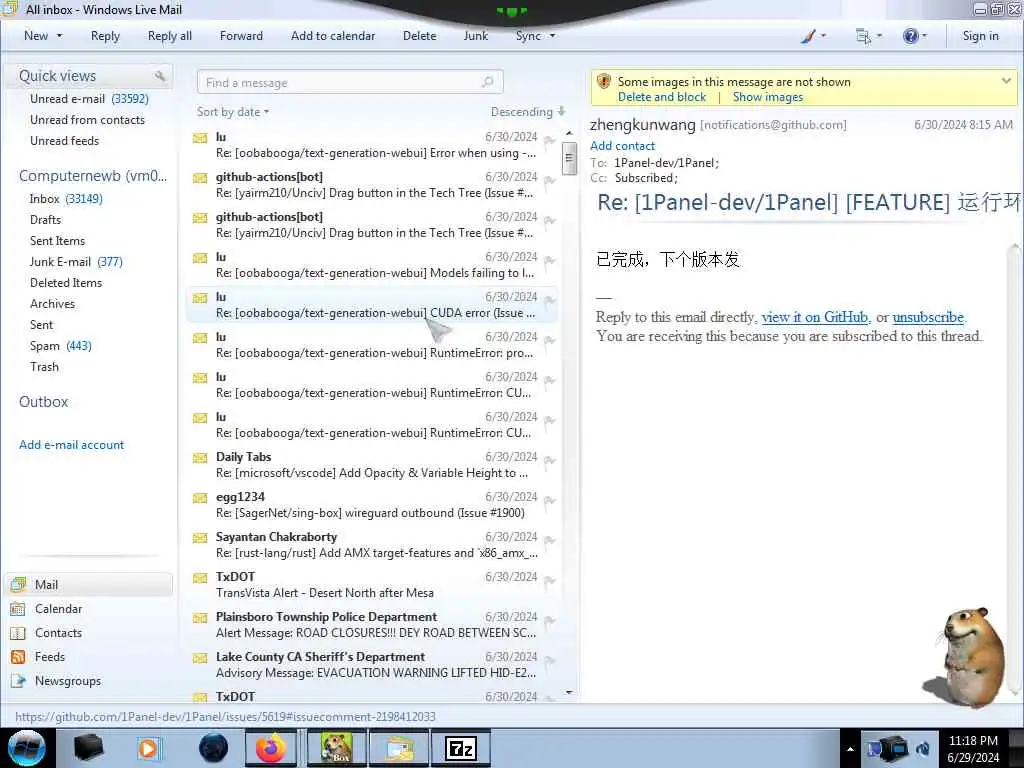Click the hamster Box taskbar icon
The width and height of the screenshot is (1024, 768).
(336, 748)
